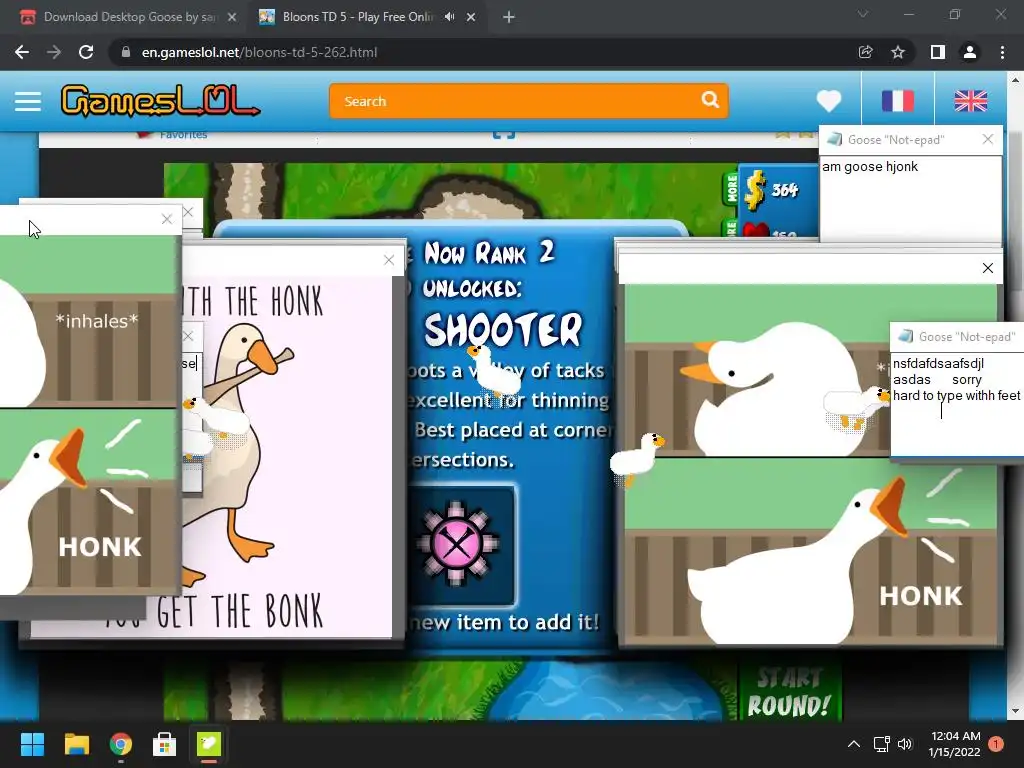
Task: Click the goose carrying the notepad window
Action: coord(857,408)
